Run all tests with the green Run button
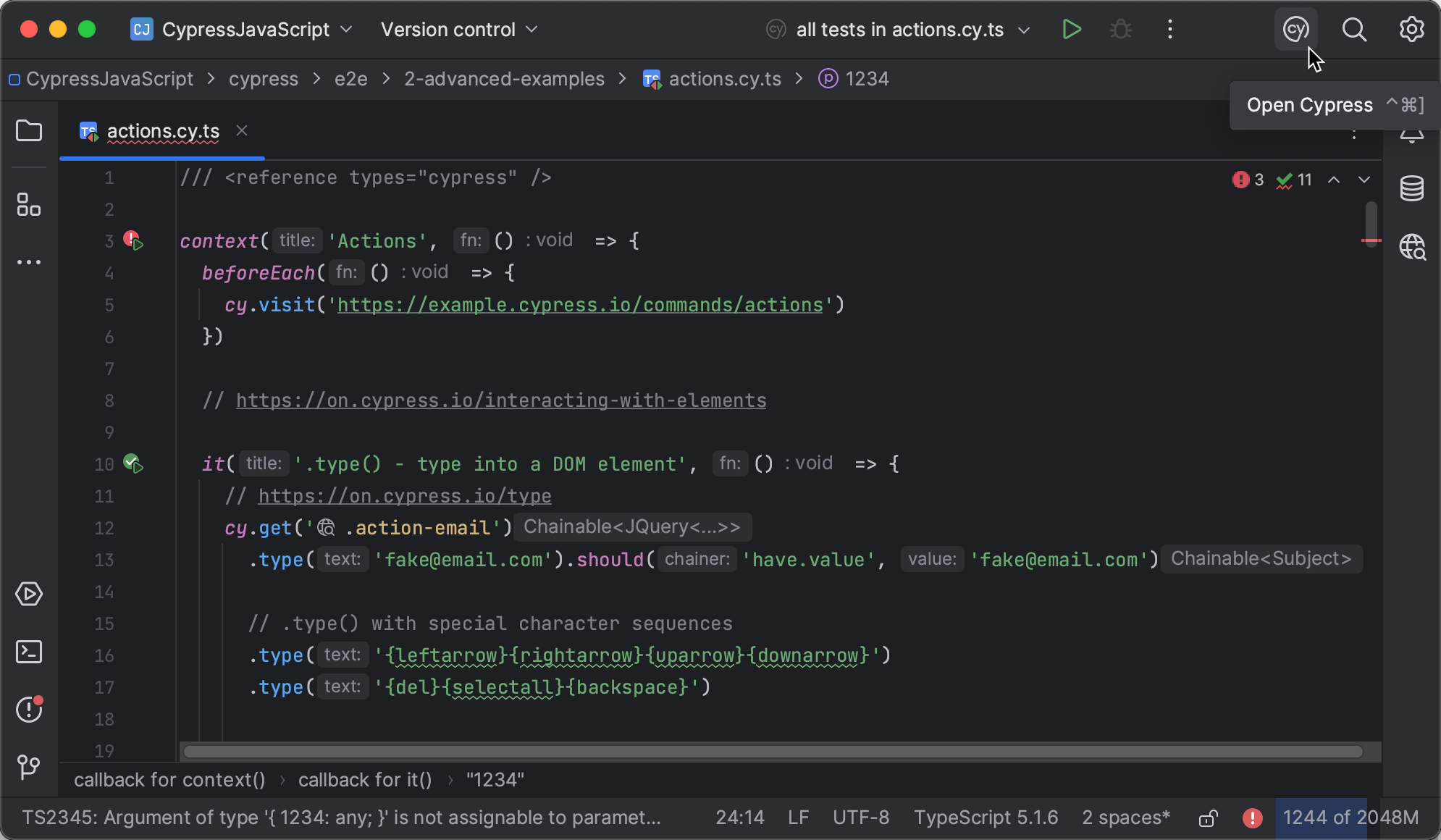1441x840 pixels. 1072,29
